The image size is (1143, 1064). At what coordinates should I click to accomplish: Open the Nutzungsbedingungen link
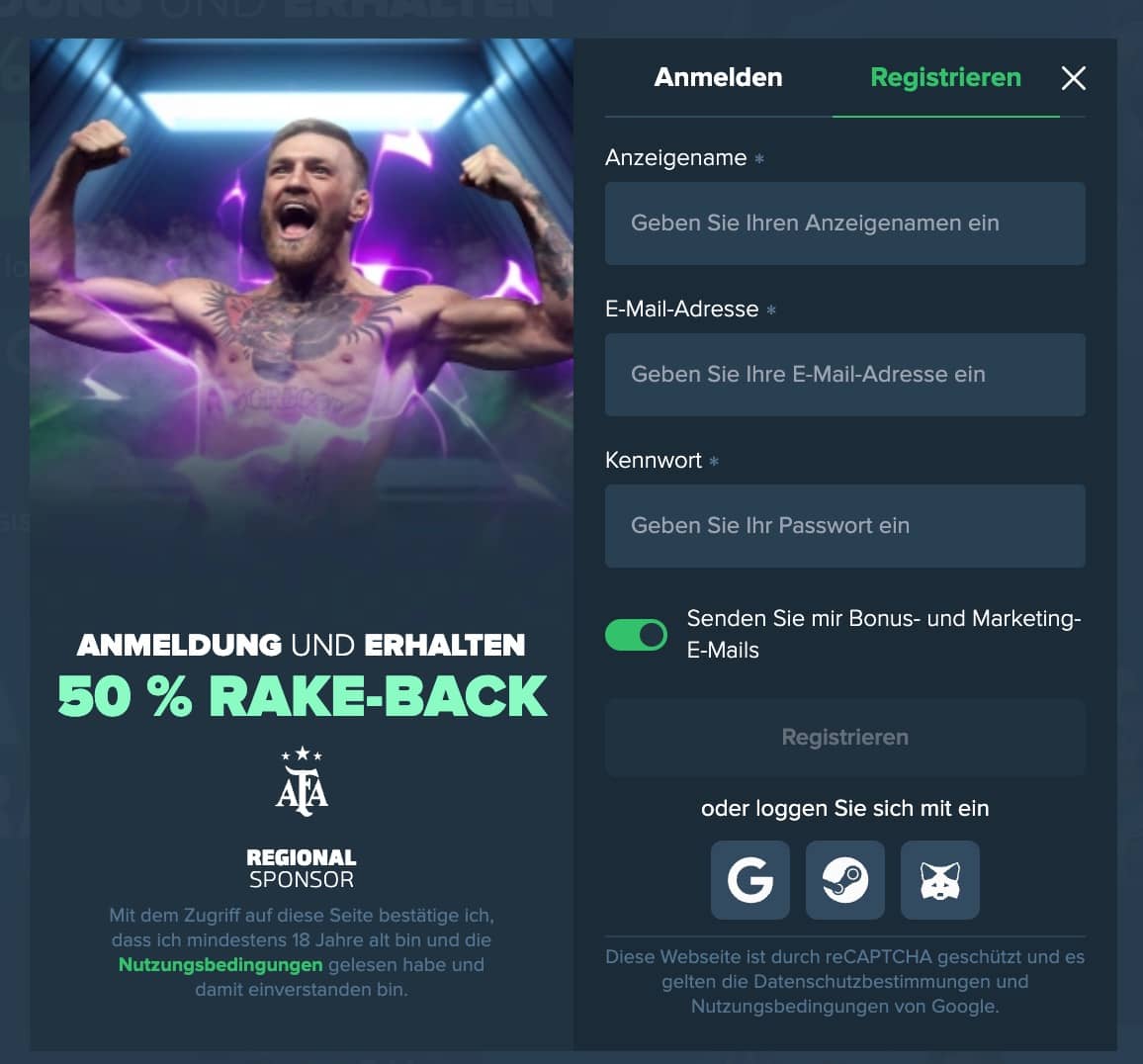[220, 965]
